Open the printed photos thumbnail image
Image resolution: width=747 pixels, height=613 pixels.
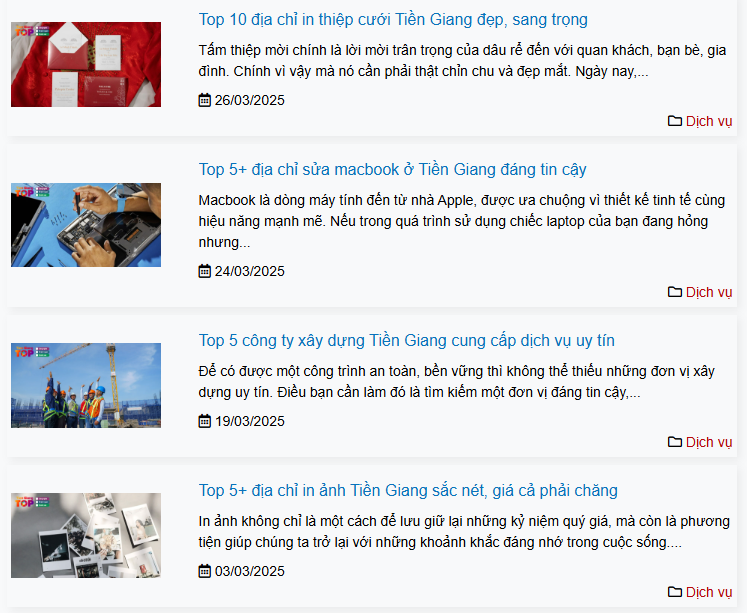pyautogui.click(x=86, y=535)
